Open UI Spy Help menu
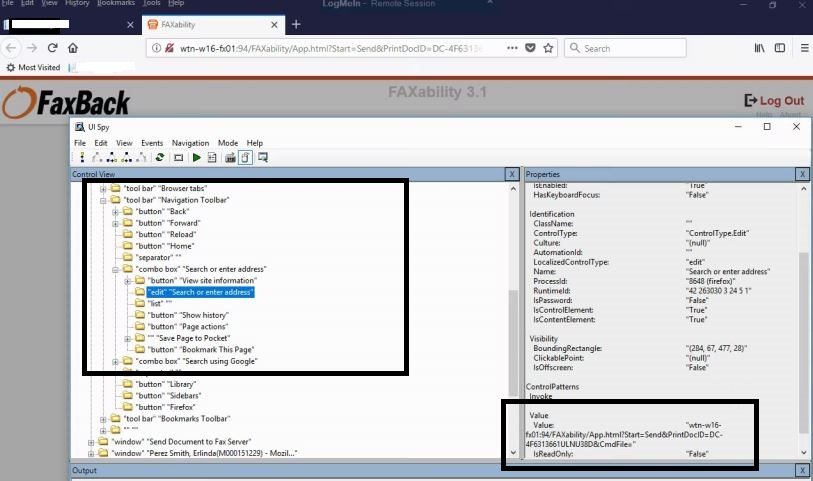 click(x=255, y=143)
